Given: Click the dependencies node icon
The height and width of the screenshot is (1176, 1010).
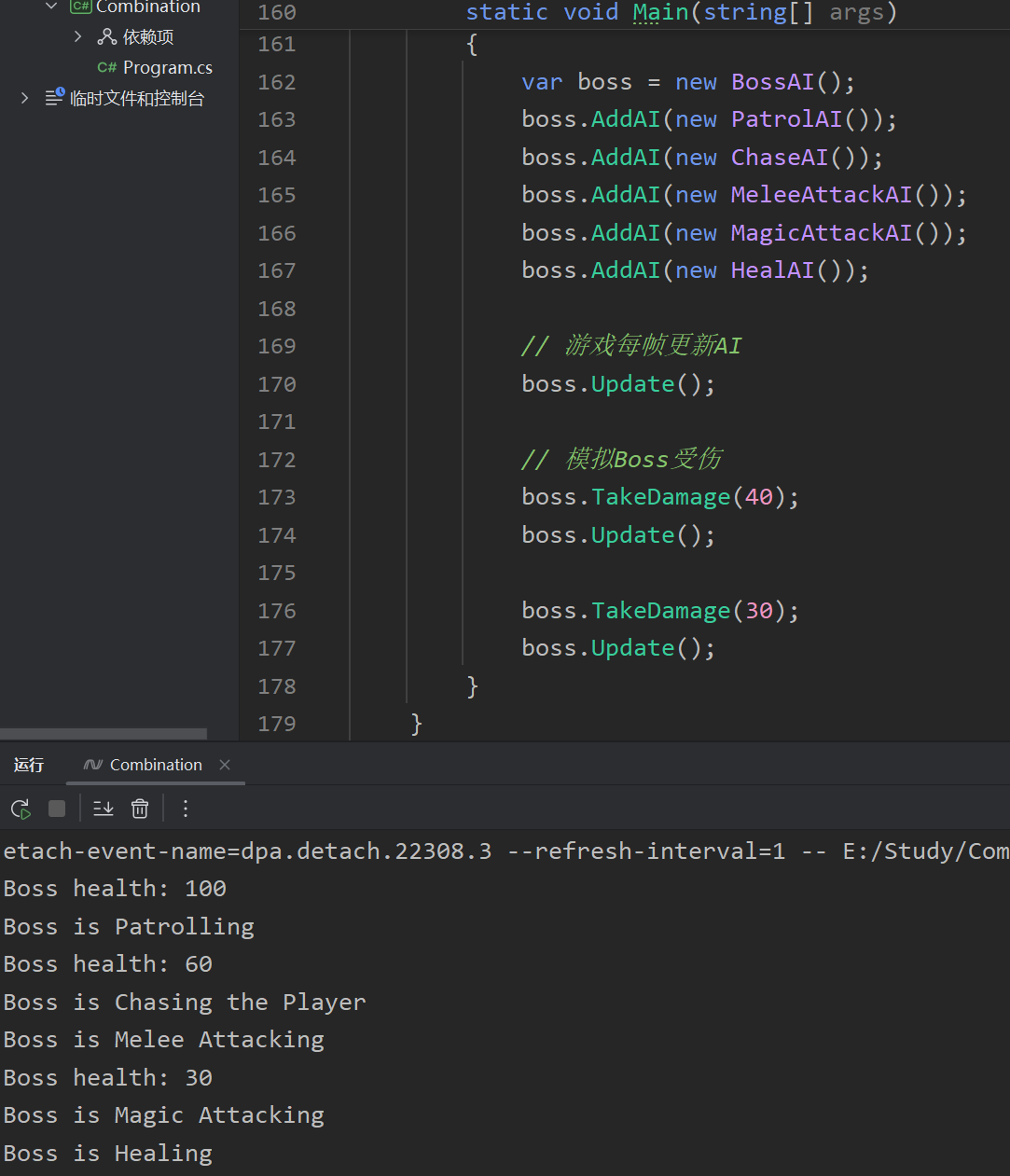Looking at the screenshot, I should [x=107, y=36].
